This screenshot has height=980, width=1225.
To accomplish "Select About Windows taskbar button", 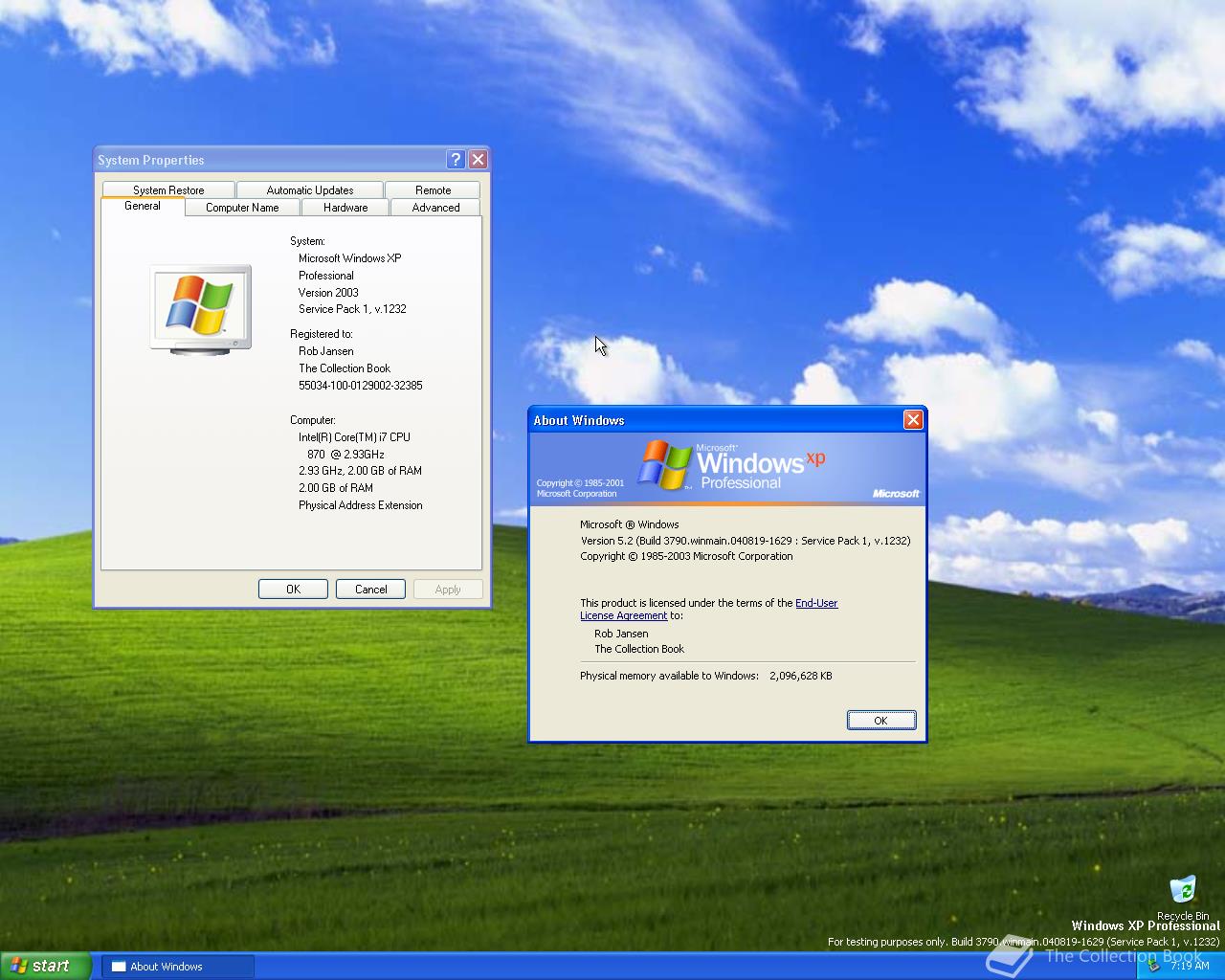I will [178, 967].
